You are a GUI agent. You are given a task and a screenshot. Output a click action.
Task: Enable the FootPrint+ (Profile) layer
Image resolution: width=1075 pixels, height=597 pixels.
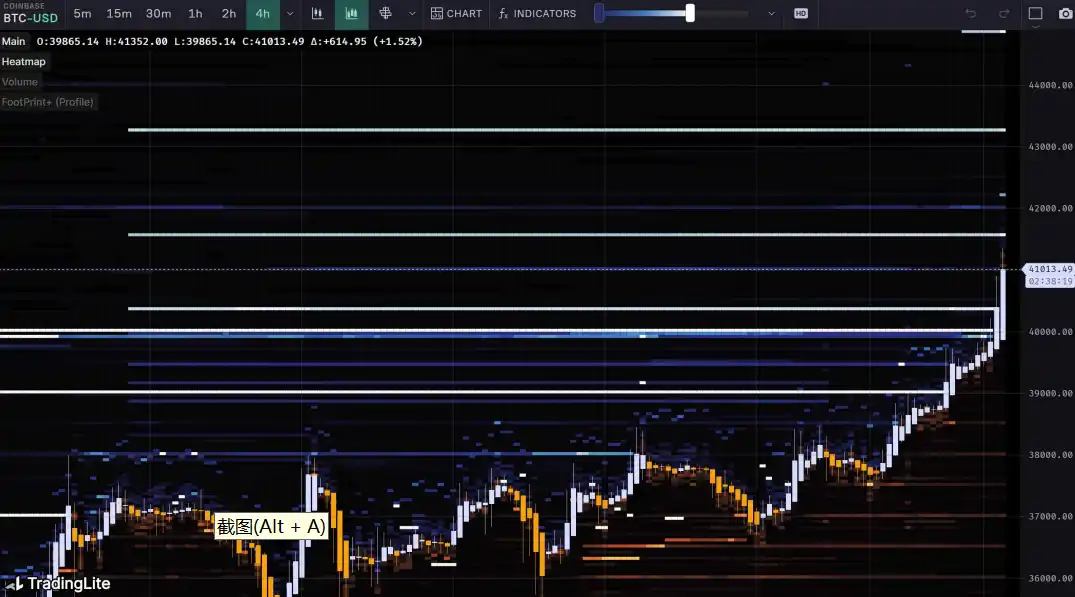coord(48,102)
